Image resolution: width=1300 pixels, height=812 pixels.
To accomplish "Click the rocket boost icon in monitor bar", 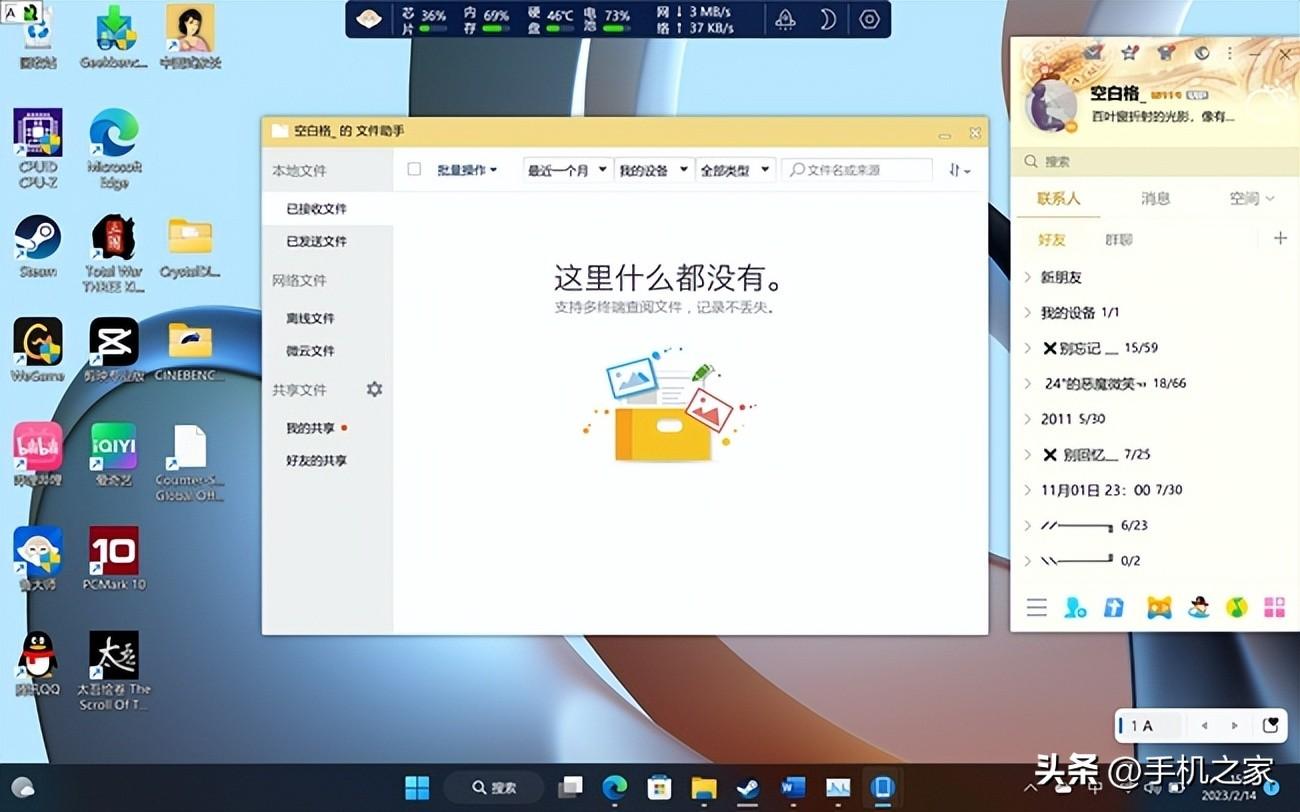I will [785, 19].
